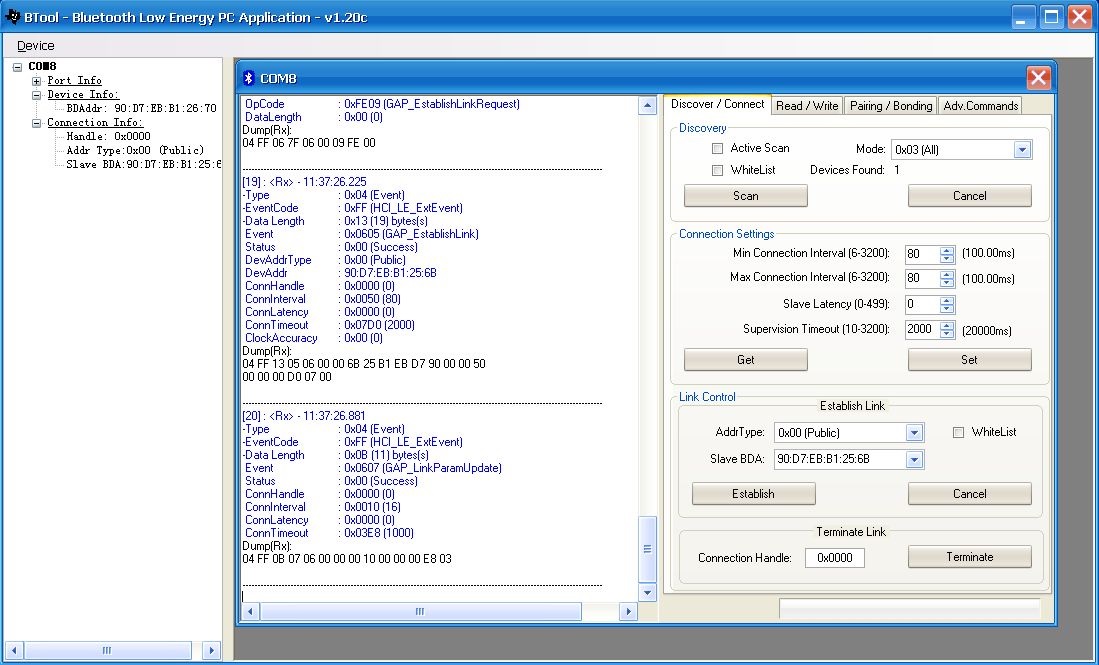
Task: Select the Handle: 0x0000 tree entry
Action: [x=108, y=137]
